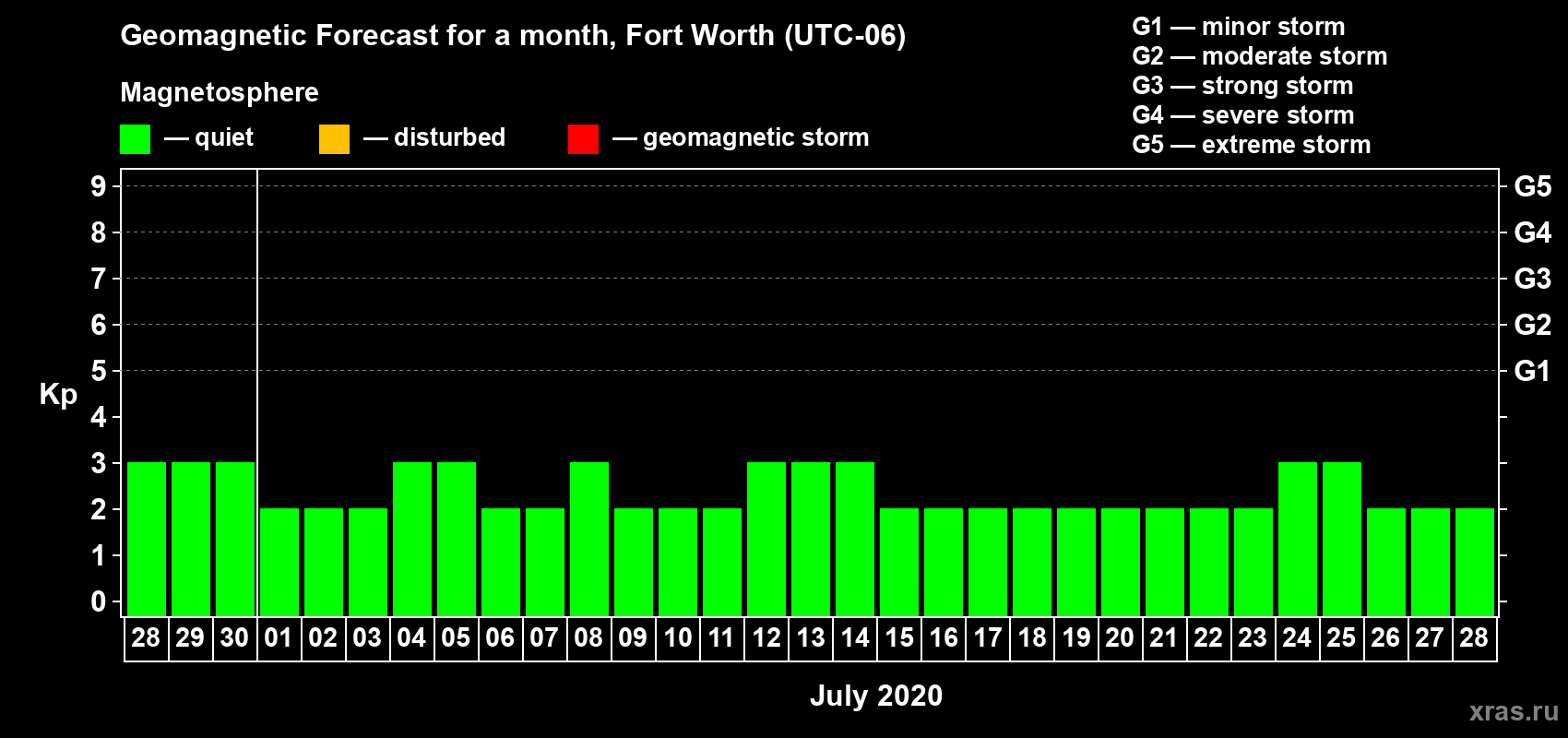Click the 'geomagnetic storm' legend label

pyautogui.click(x=756, y=137)
